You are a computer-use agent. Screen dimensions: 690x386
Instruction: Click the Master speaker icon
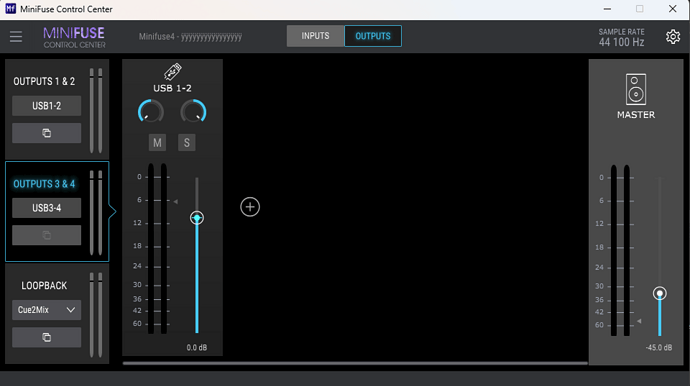636,89
